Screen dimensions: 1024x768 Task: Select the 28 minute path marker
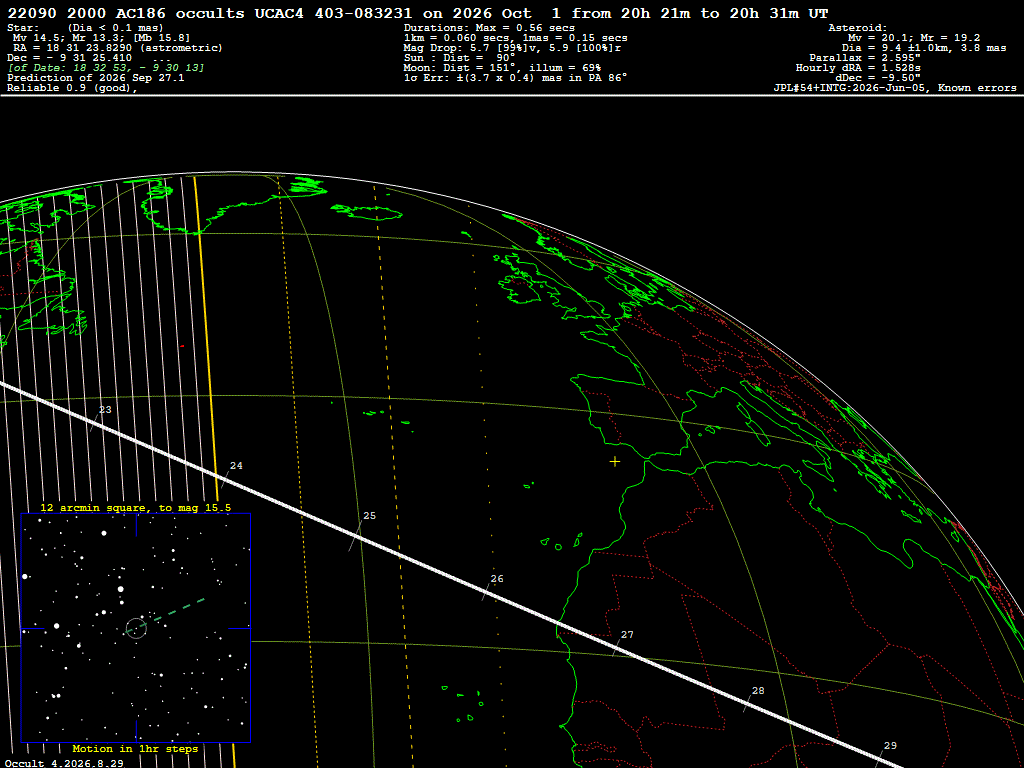[x=758, y=691]
